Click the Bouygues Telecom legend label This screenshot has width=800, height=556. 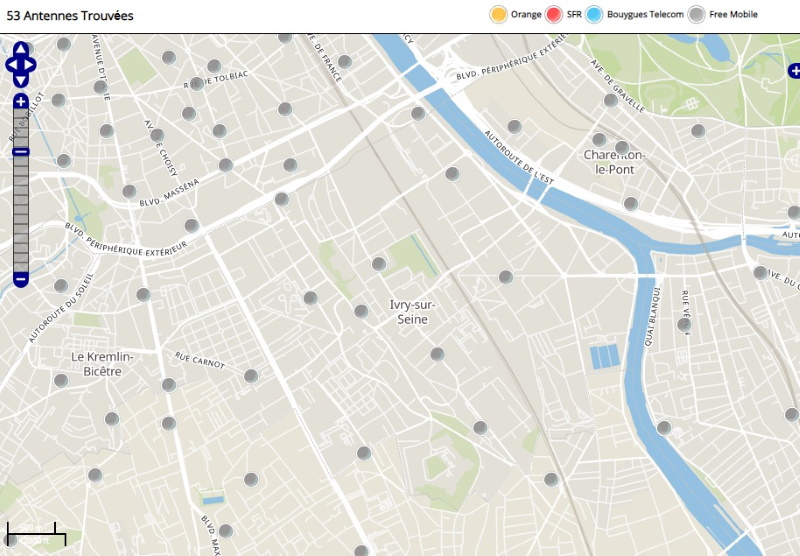(x=645, y=14)
